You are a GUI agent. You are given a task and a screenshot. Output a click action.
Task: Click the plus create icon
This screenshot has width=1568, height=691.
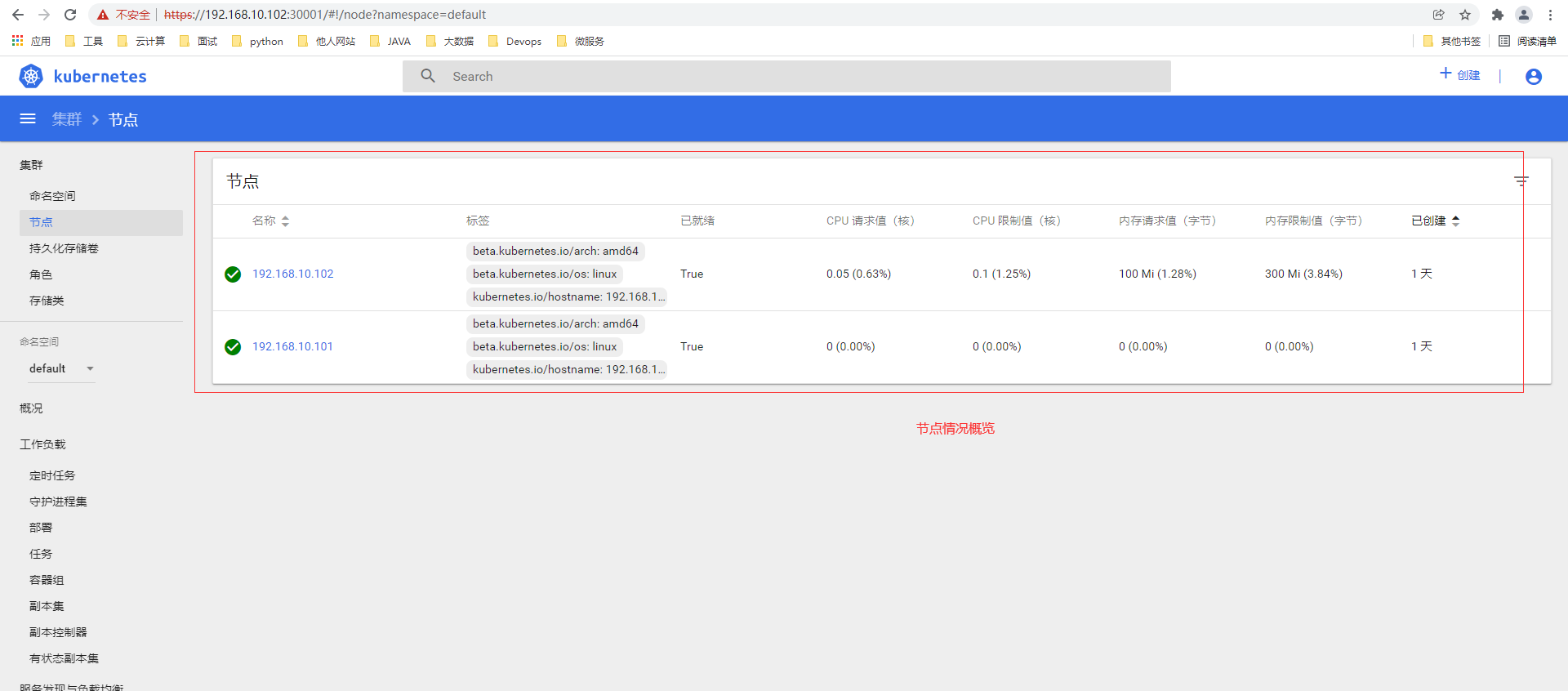pos(1445,74)
